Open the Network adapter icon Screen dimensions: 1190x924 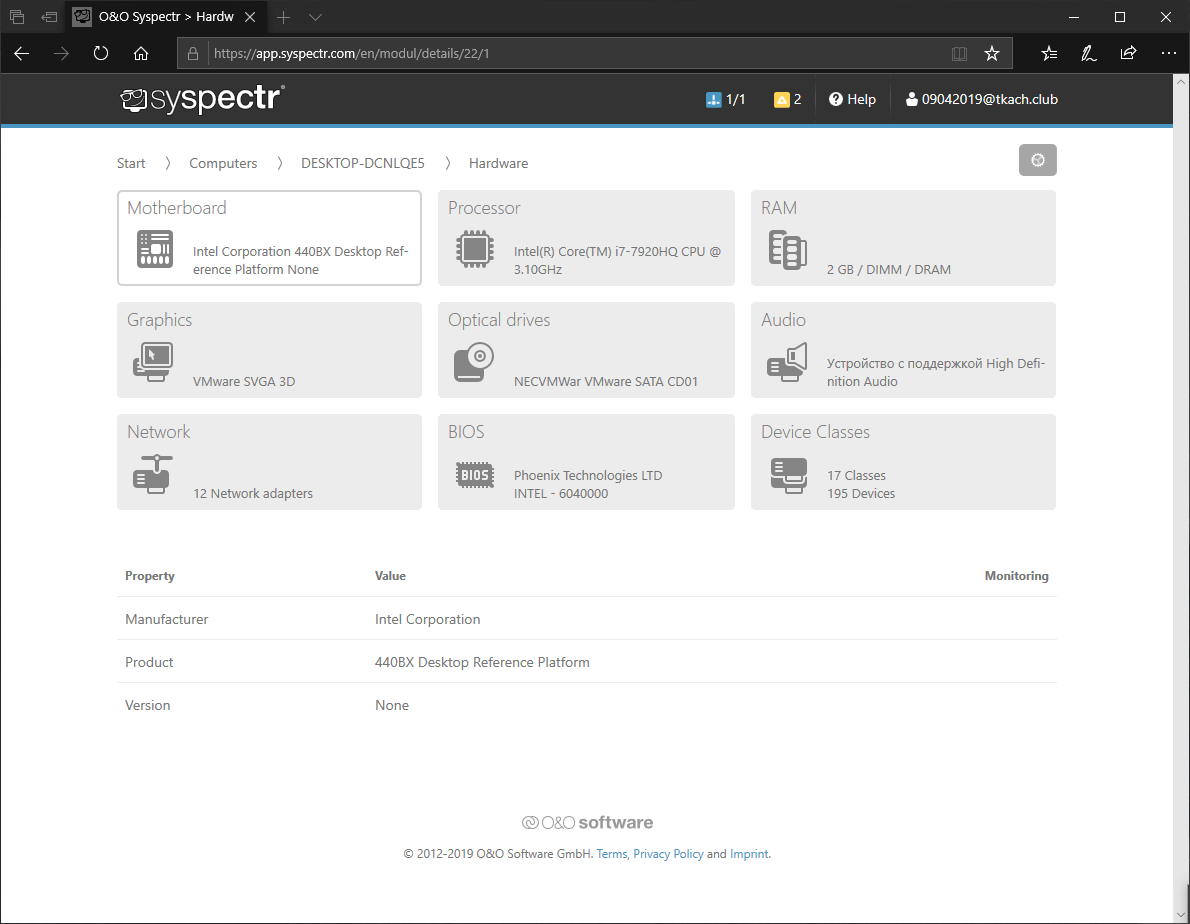click(153, 473)
